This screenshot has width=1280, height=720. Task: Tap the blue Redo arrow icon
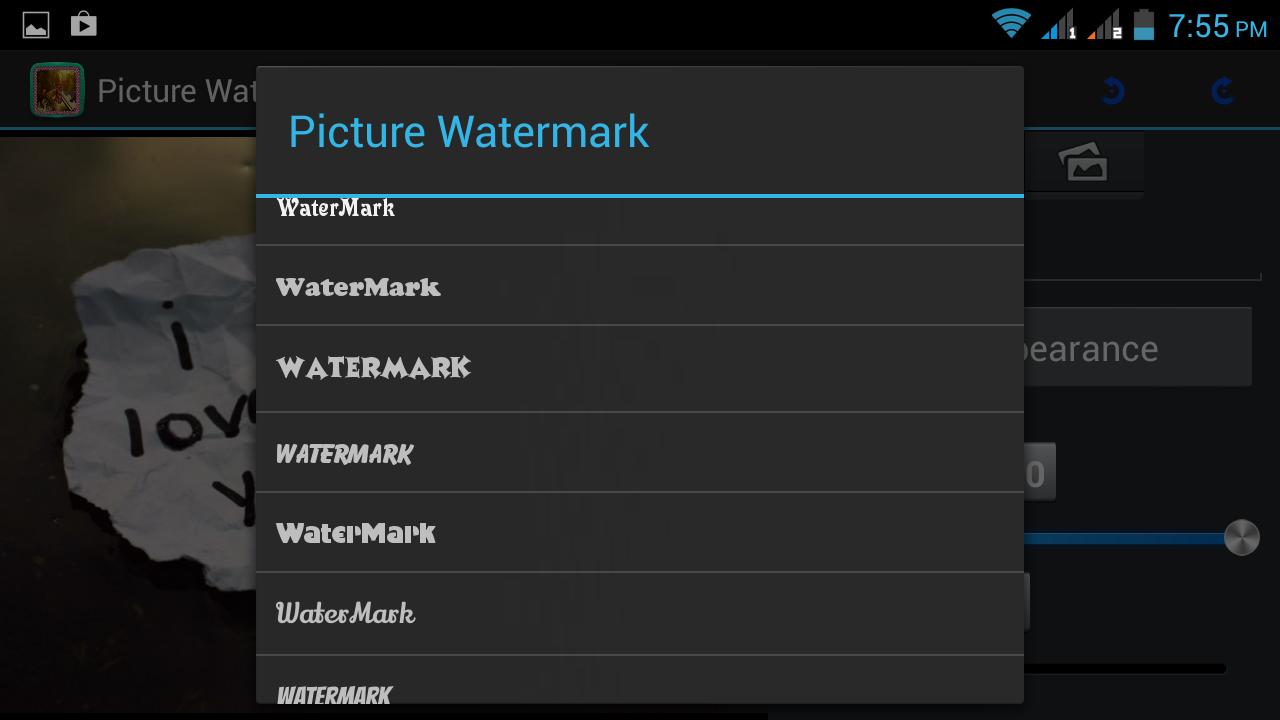coord(1220,90)
